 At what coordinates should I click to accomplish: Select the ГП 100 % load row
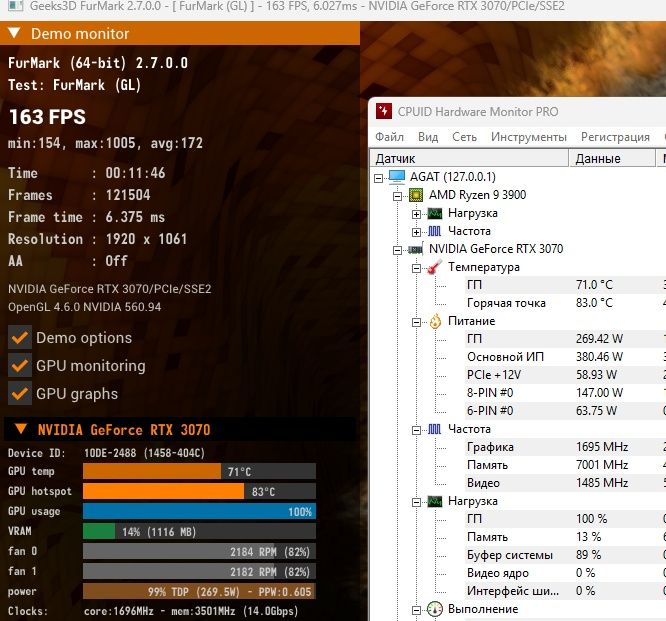tap(565, 519)
